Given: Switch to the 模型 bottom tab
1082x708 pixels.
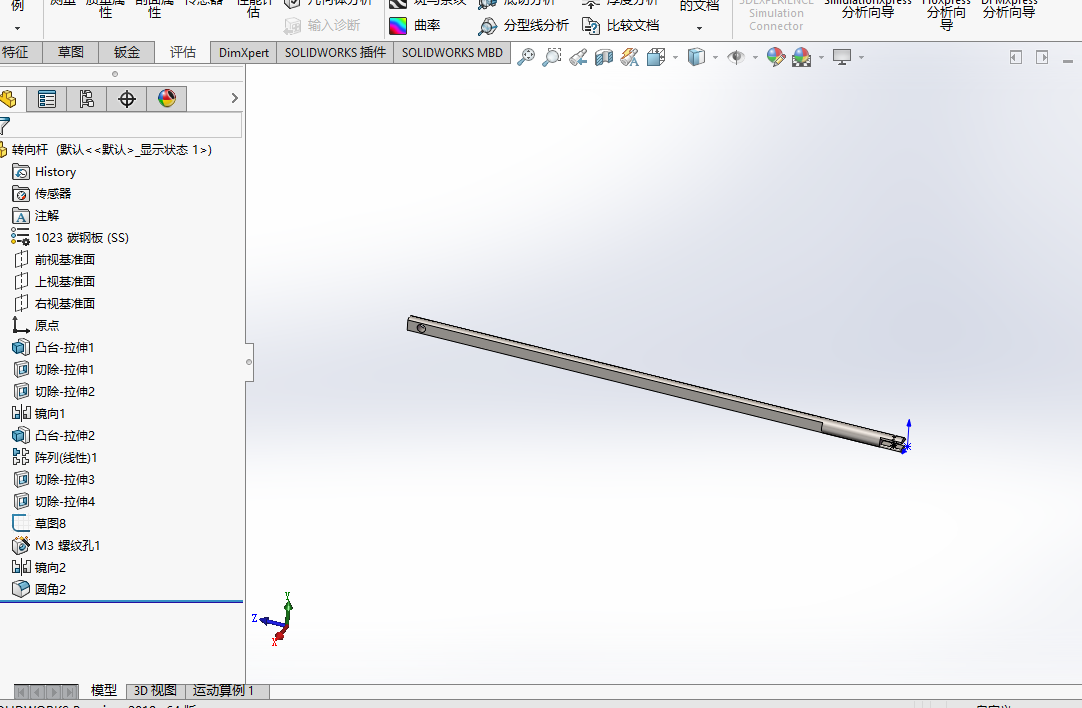Looking at the screenshot, I should point(104,691).
